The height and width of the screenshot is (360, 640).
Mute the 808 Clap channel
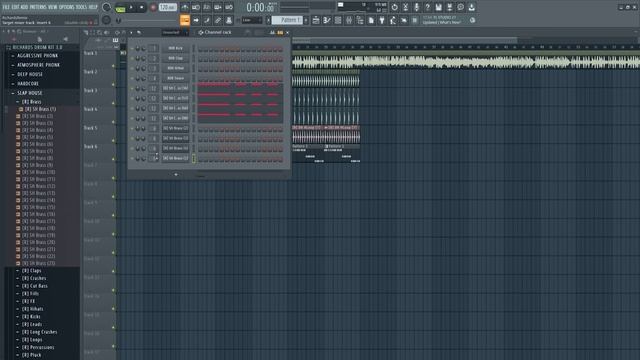132,58
